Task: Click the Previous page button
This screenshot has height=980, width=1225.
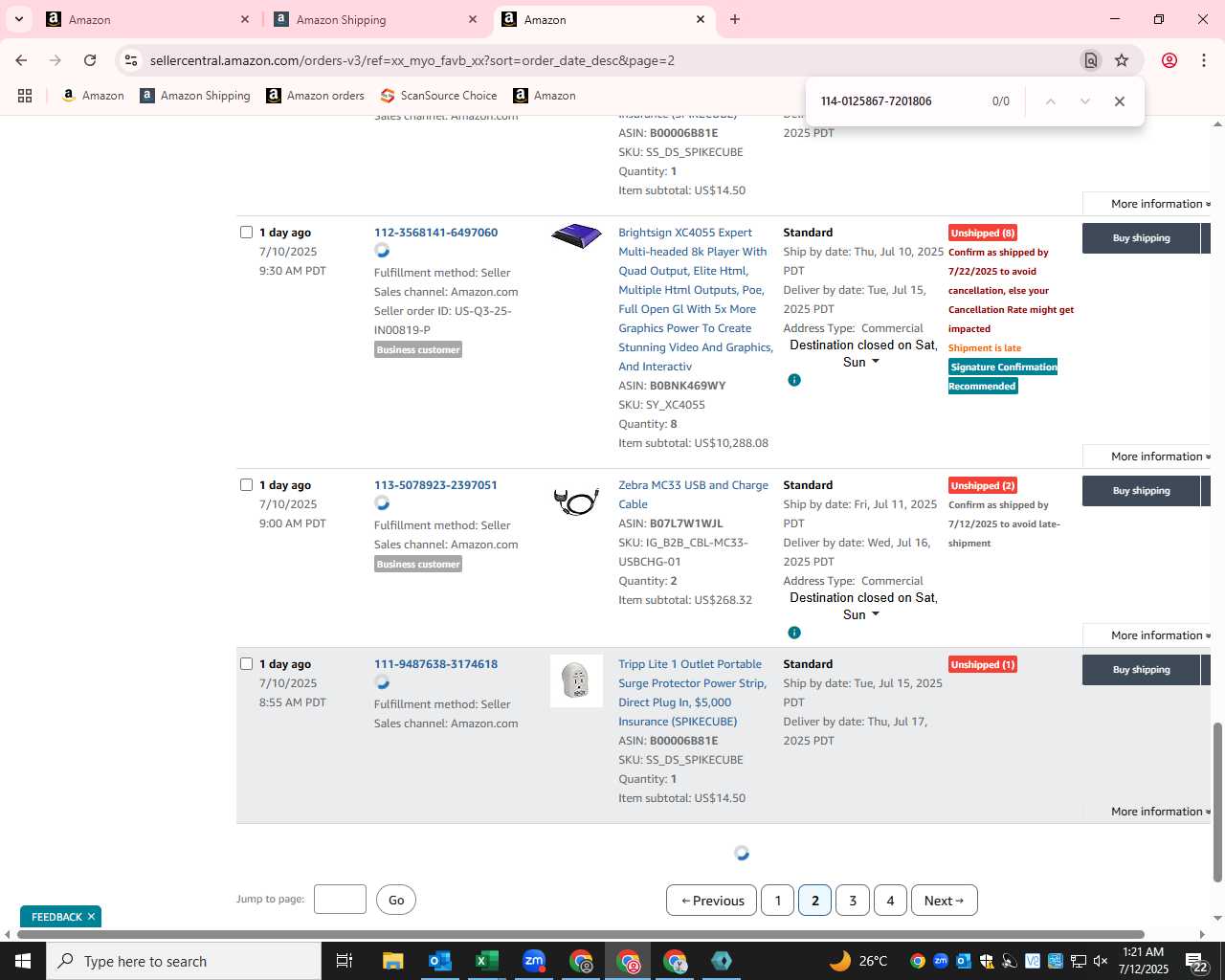Action: (x=712, y=901)
